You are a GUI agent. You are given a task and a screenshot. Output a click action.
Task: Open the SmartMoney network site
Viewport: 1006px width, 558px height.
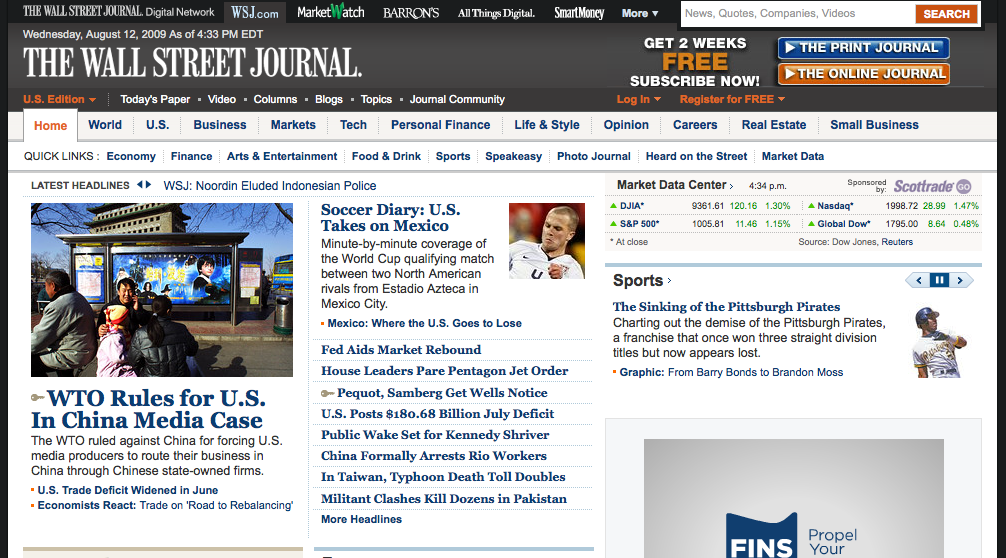[579, 13]
